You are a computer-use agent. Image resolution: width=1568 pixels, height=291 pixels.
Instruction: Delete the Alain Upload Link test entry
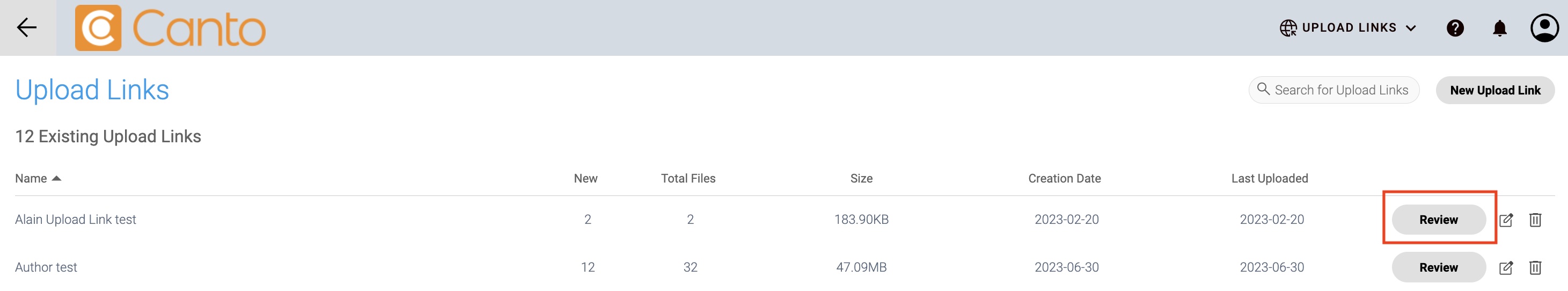1535,220
